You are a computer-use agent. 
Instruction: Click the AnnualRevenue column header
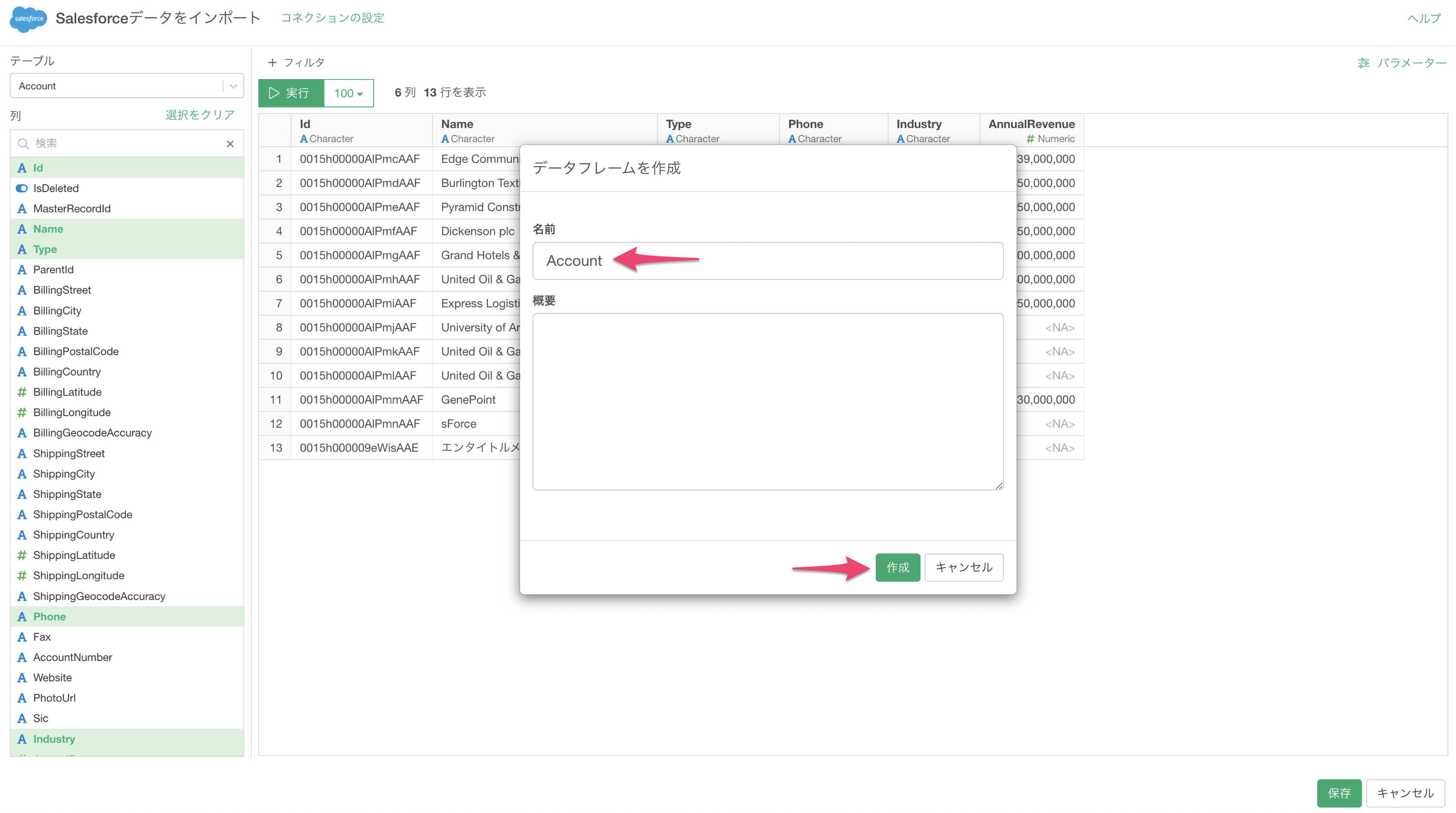(1031, 131)
